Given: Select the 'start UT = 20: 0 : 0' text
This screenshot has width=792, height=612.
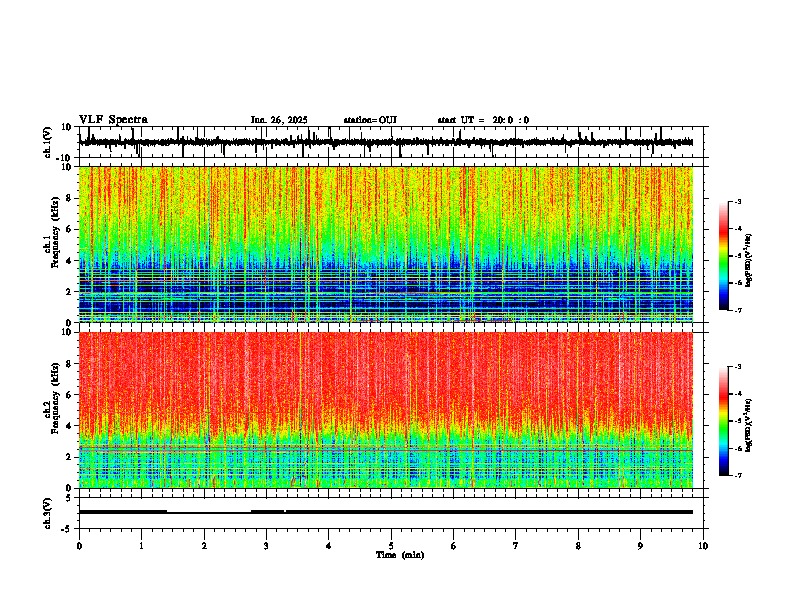Looking at the screenshot, I should tap(483, 120).
